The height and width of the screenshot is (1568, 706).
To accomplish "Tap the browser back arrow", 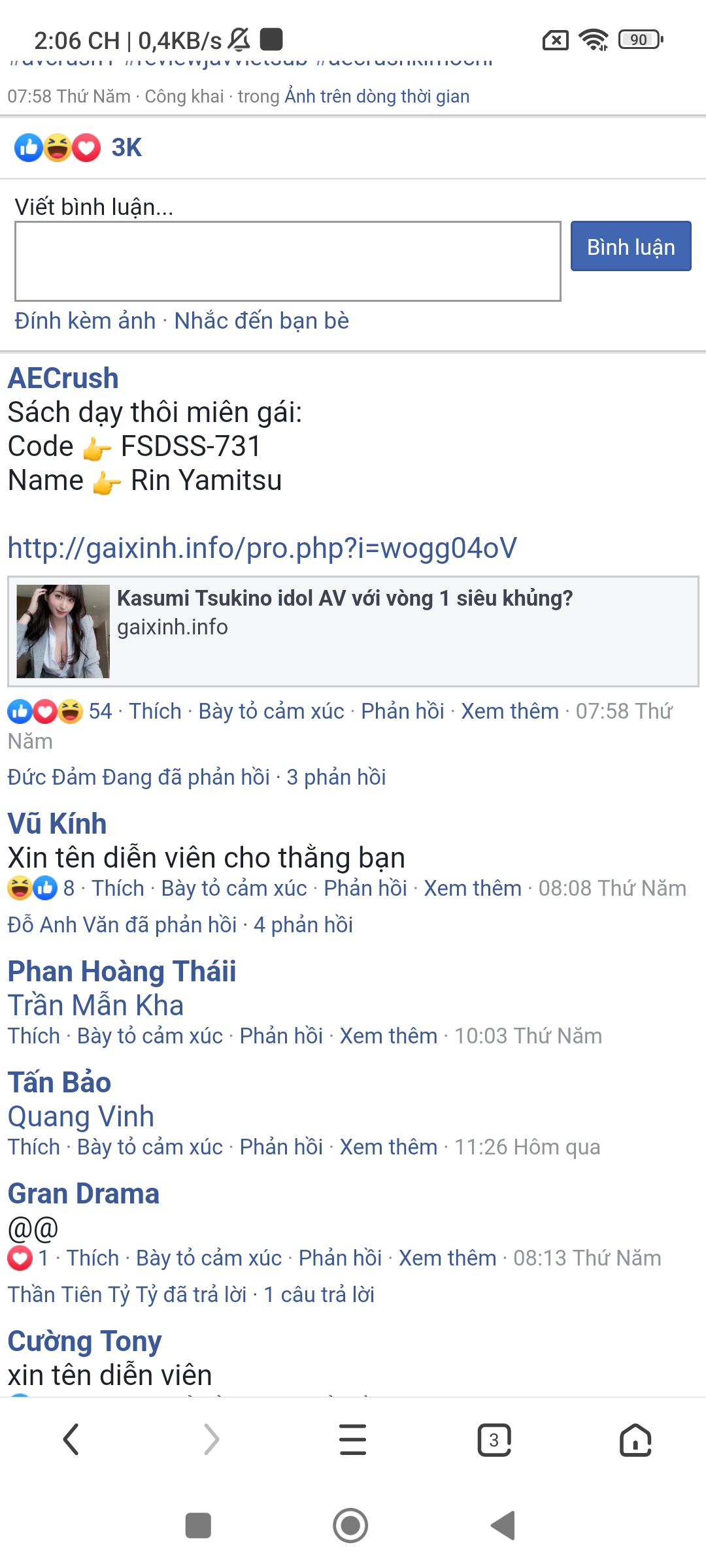I will click(x=71, y=1439).
